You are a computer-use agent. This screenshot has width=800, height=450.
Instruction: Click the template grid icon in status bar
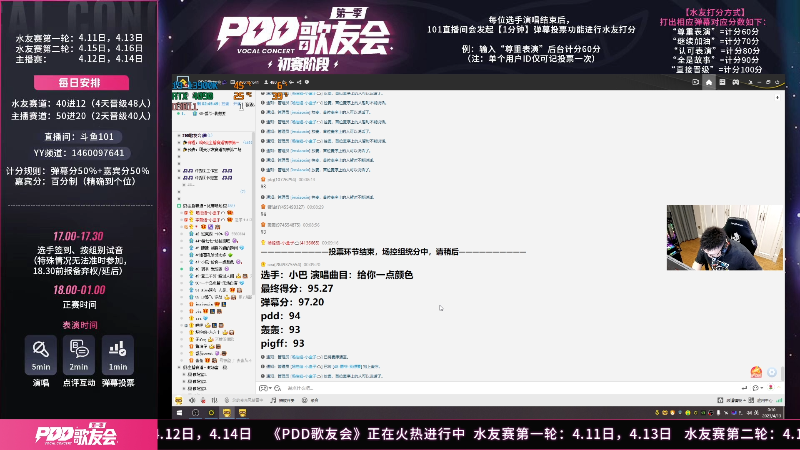(751, 401)
